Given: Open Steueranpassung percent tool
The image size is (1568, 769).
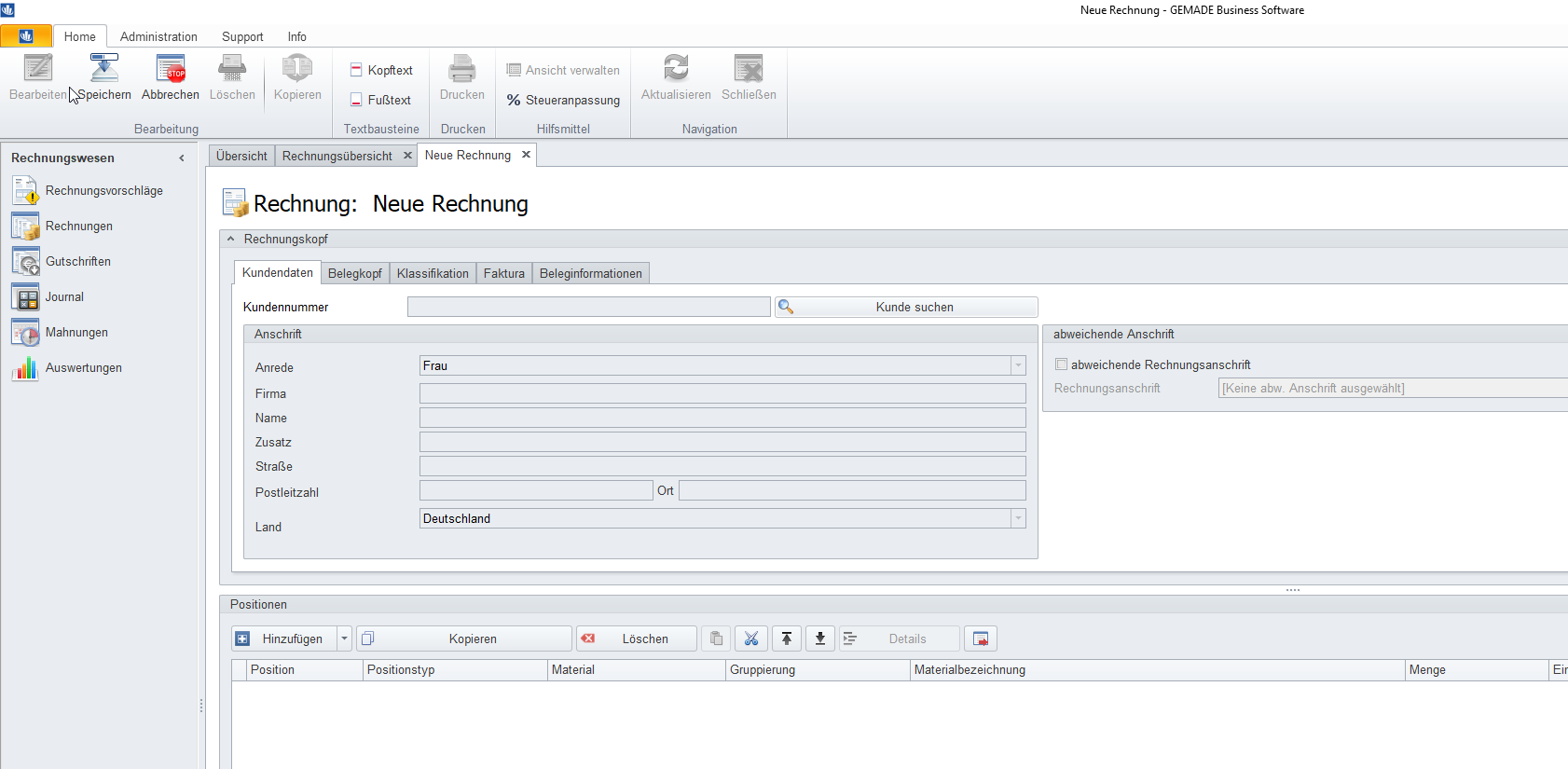Looking at the screenshot, I should (563, 100).
